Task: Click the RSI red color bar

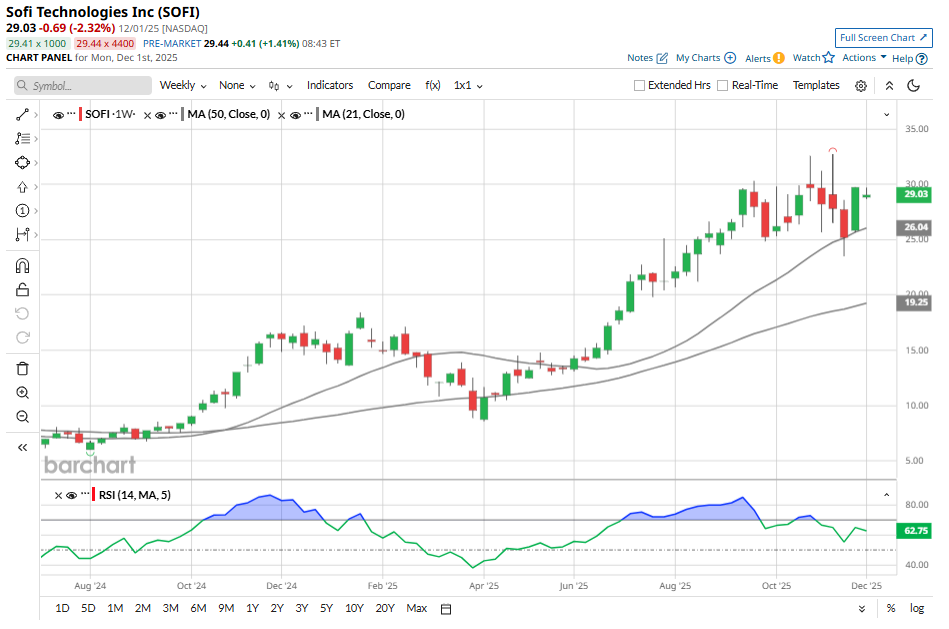Action: [94, 495]
